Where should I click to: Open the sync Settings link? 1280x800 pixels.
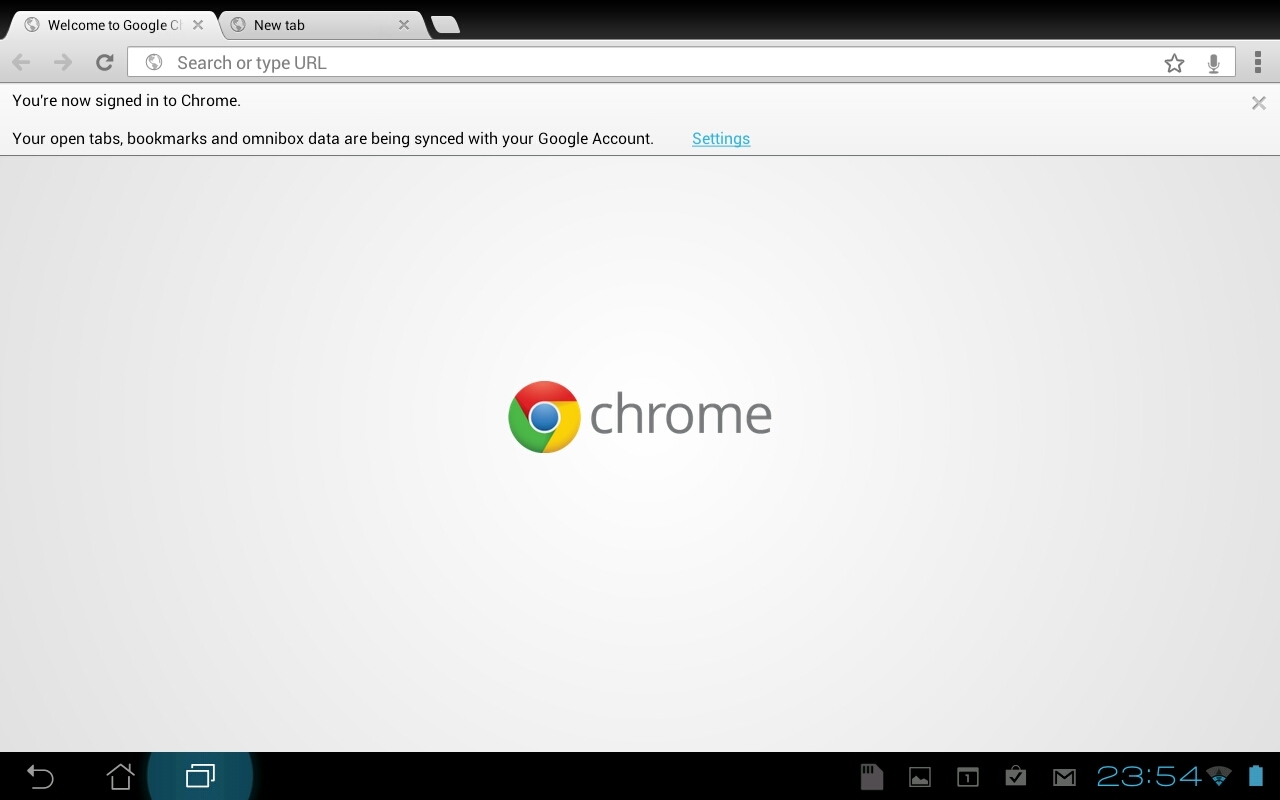point(720,139)
